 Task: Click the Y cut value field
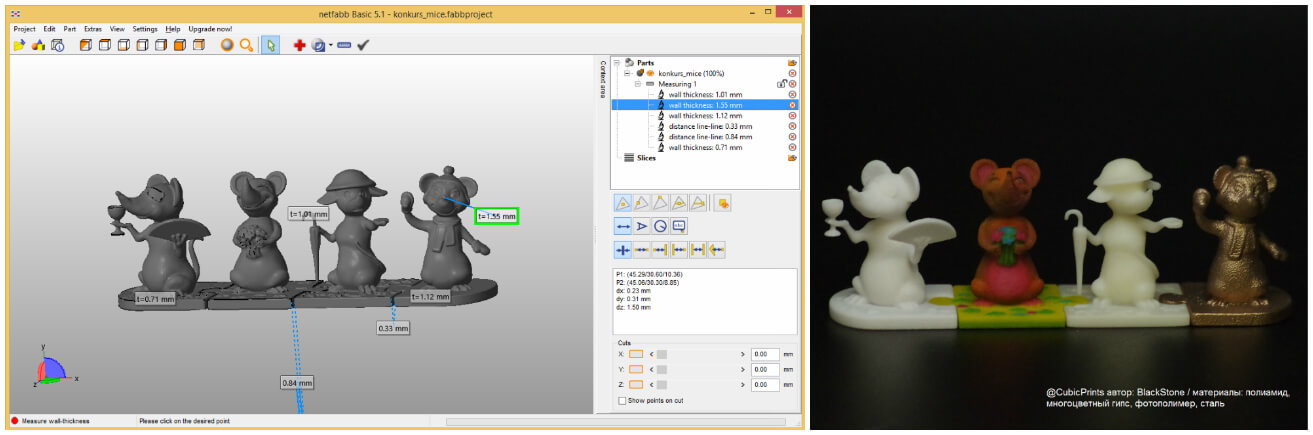pyautogui.click(x=764, y=369)
